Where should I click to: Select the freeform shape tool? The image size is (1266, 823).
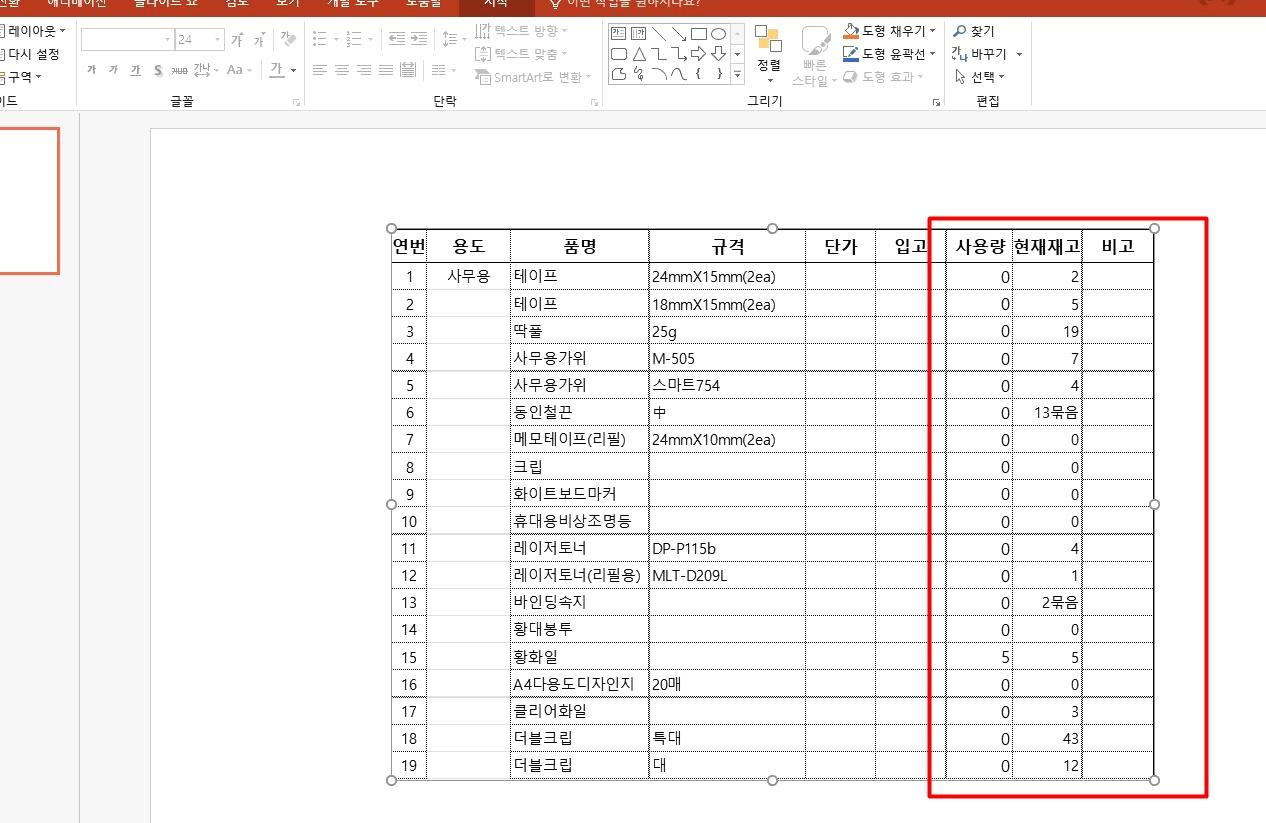(x=619, y=74)
